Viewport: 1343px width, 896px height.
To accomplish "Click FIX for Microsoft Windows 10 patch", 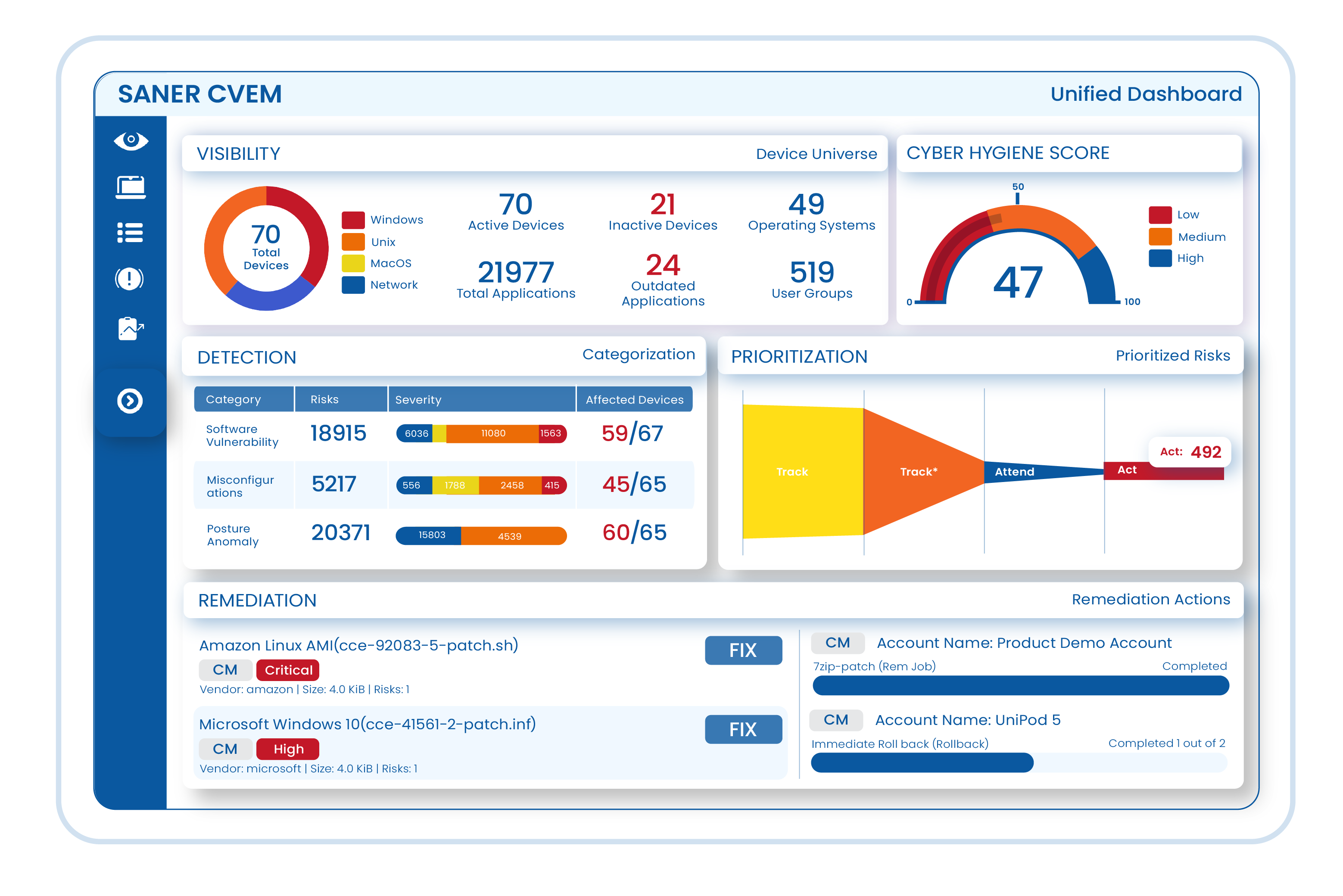I will coord(743,730).
